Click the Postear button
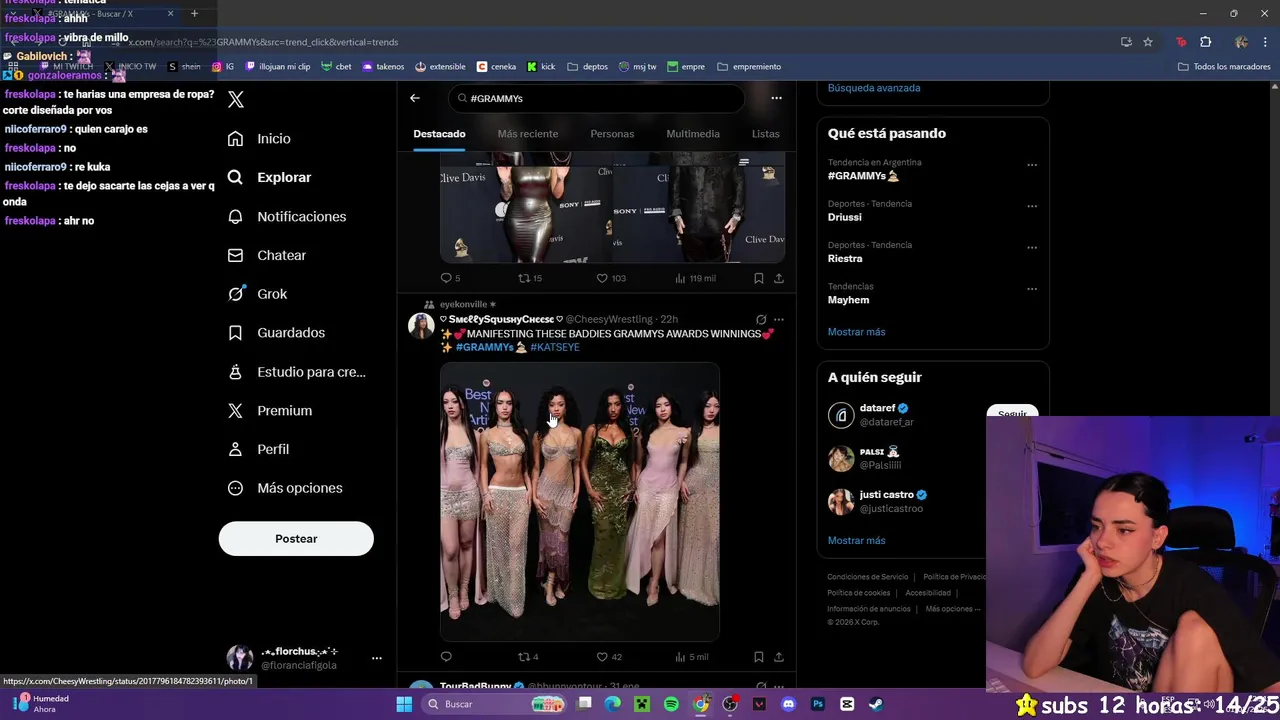Screen dimensions: 1280x720 click(x=296, y=538)
